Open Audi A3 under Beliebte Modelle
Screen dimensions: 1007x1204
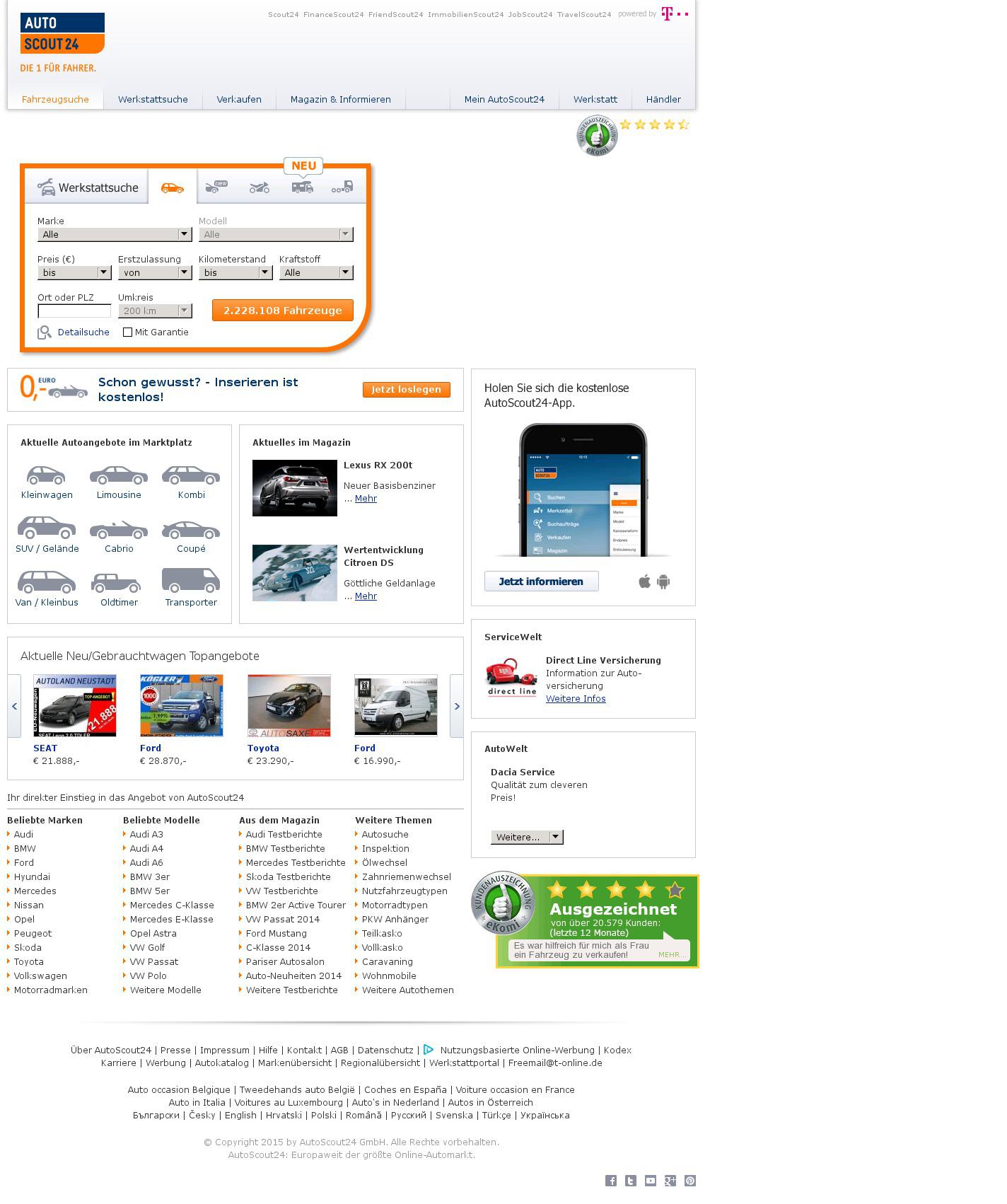point(146,834)
